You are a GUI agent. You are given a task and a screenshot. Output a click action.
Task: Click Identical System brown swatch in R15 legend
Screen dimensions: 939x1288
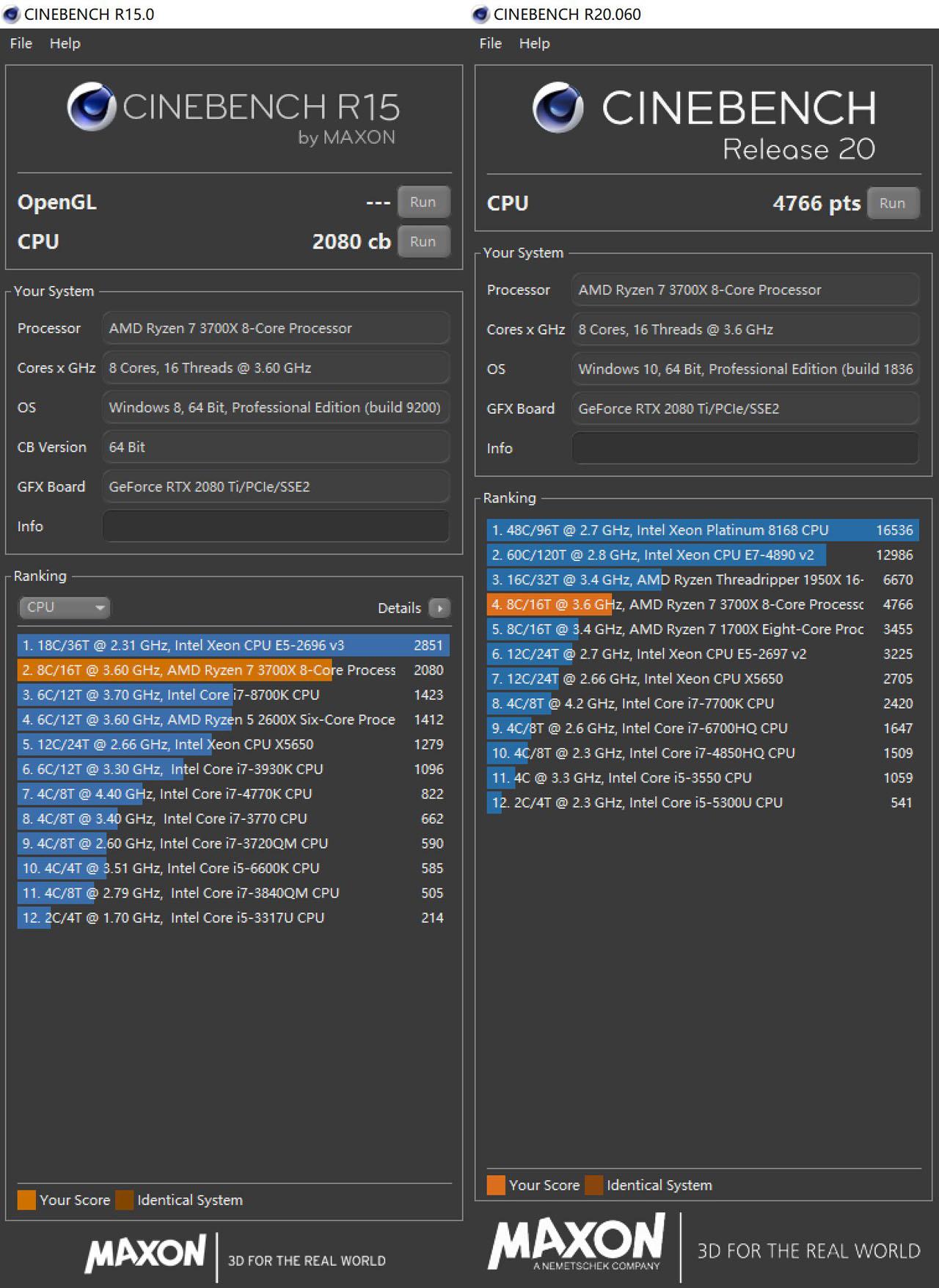point(125,1200)
